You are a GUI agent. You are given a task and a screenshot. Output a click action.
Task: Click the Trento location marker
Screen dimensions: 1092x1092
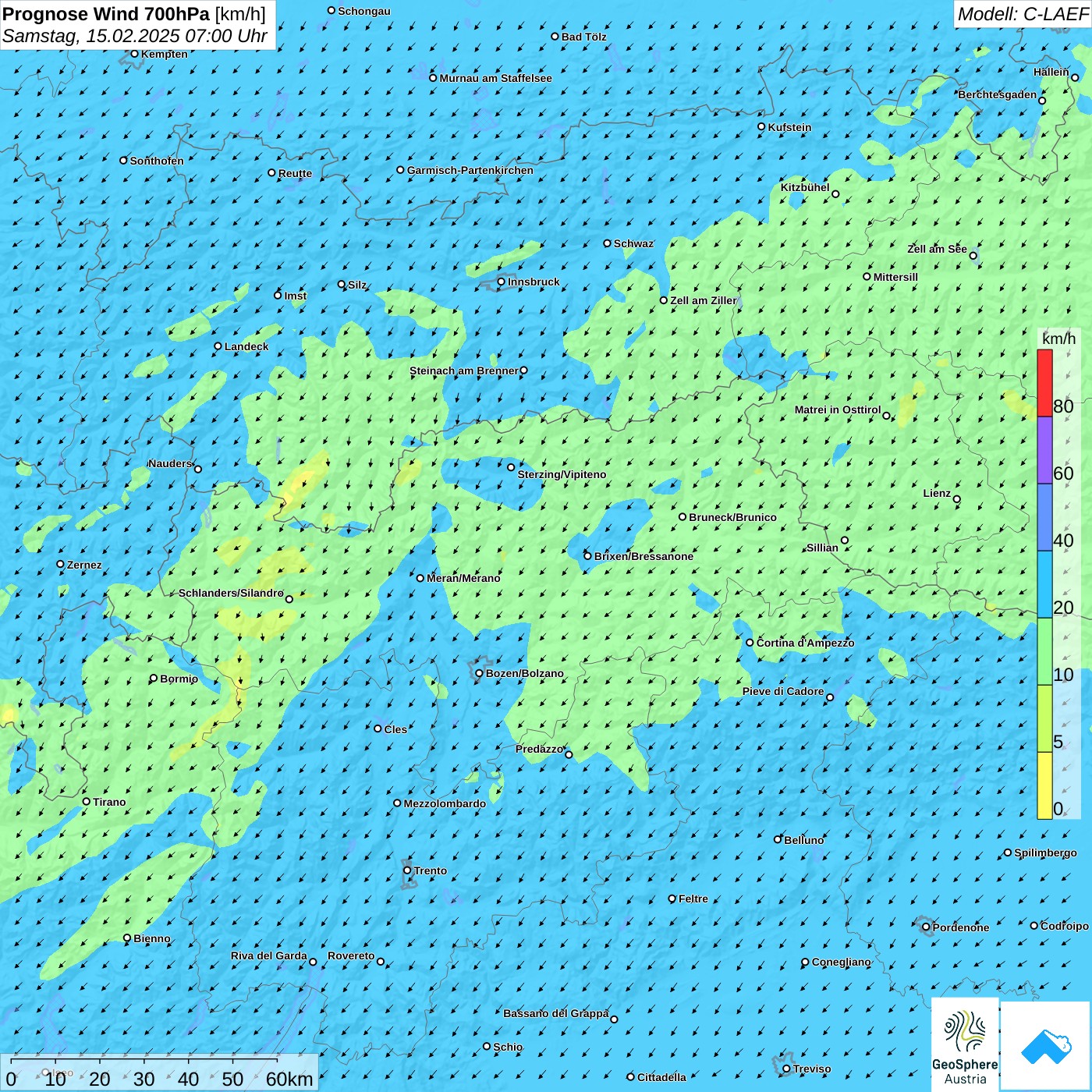tap(407, 870)
